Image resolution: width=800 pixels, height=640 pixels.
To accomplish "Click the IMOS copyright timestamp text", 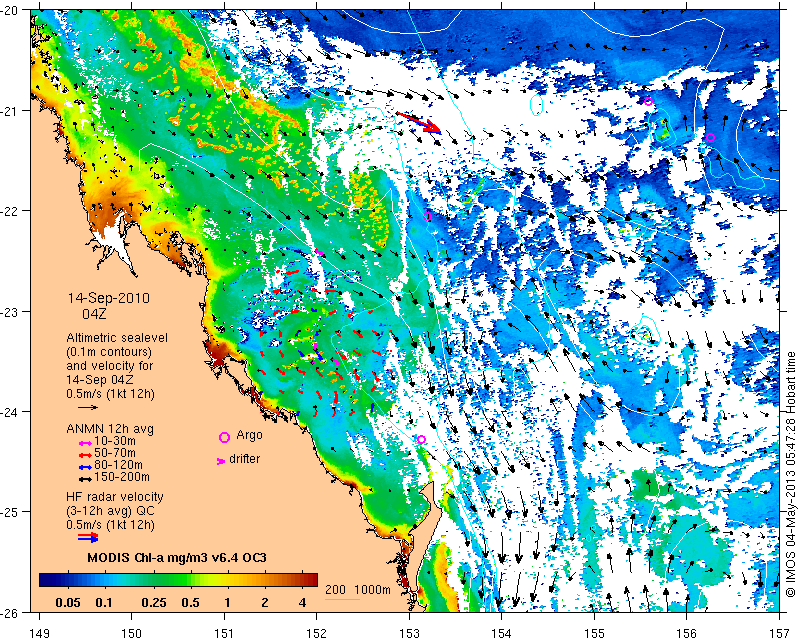I will point(791,473).
